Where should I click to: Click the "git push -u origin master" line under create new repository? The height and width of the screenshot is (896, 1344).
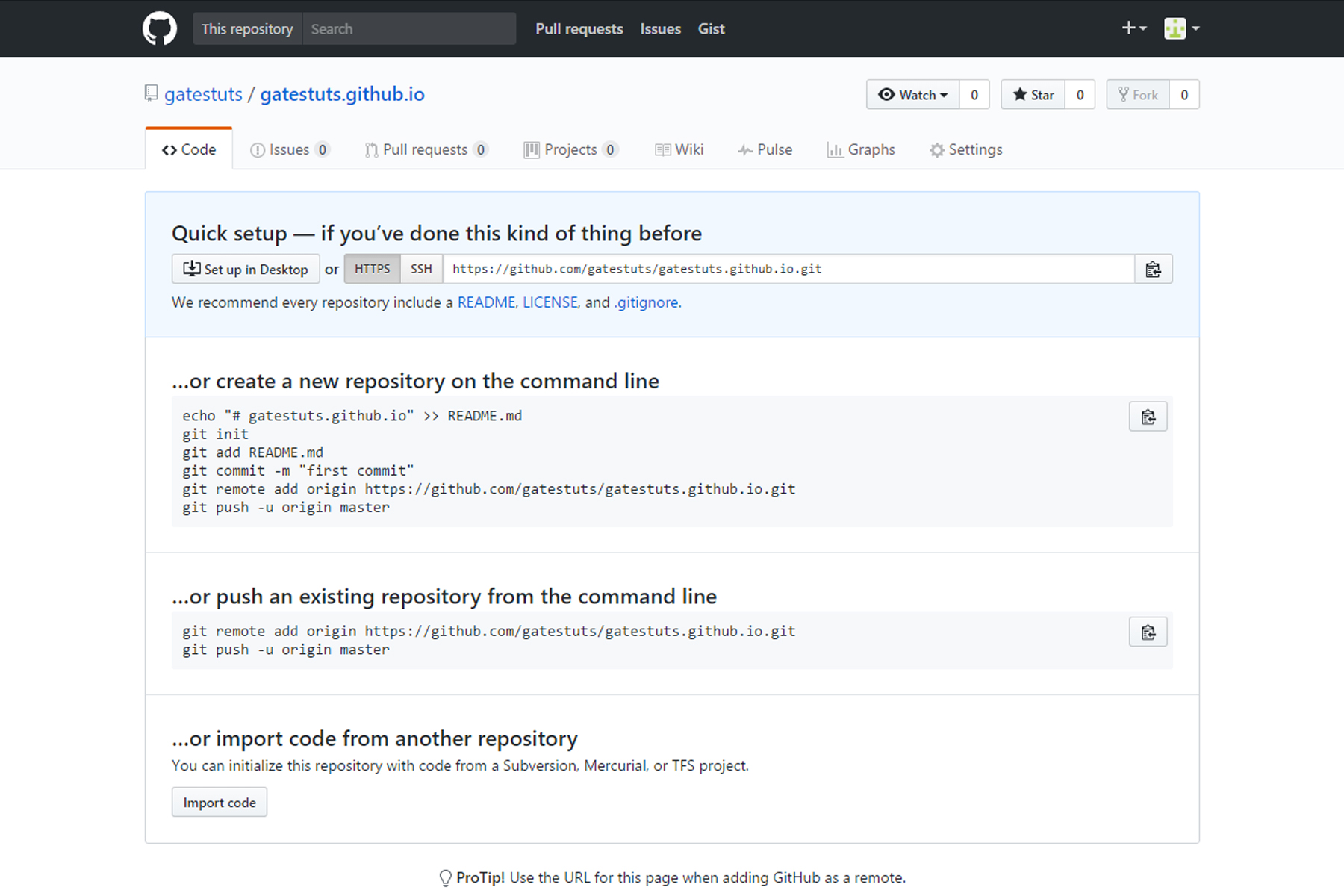click(286, 508)
